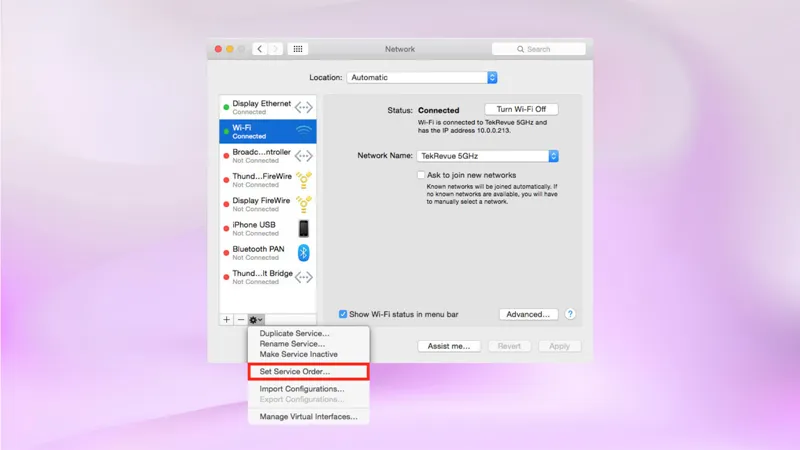
Task: Remove service with minus button
Action: [x=241, y=319]
